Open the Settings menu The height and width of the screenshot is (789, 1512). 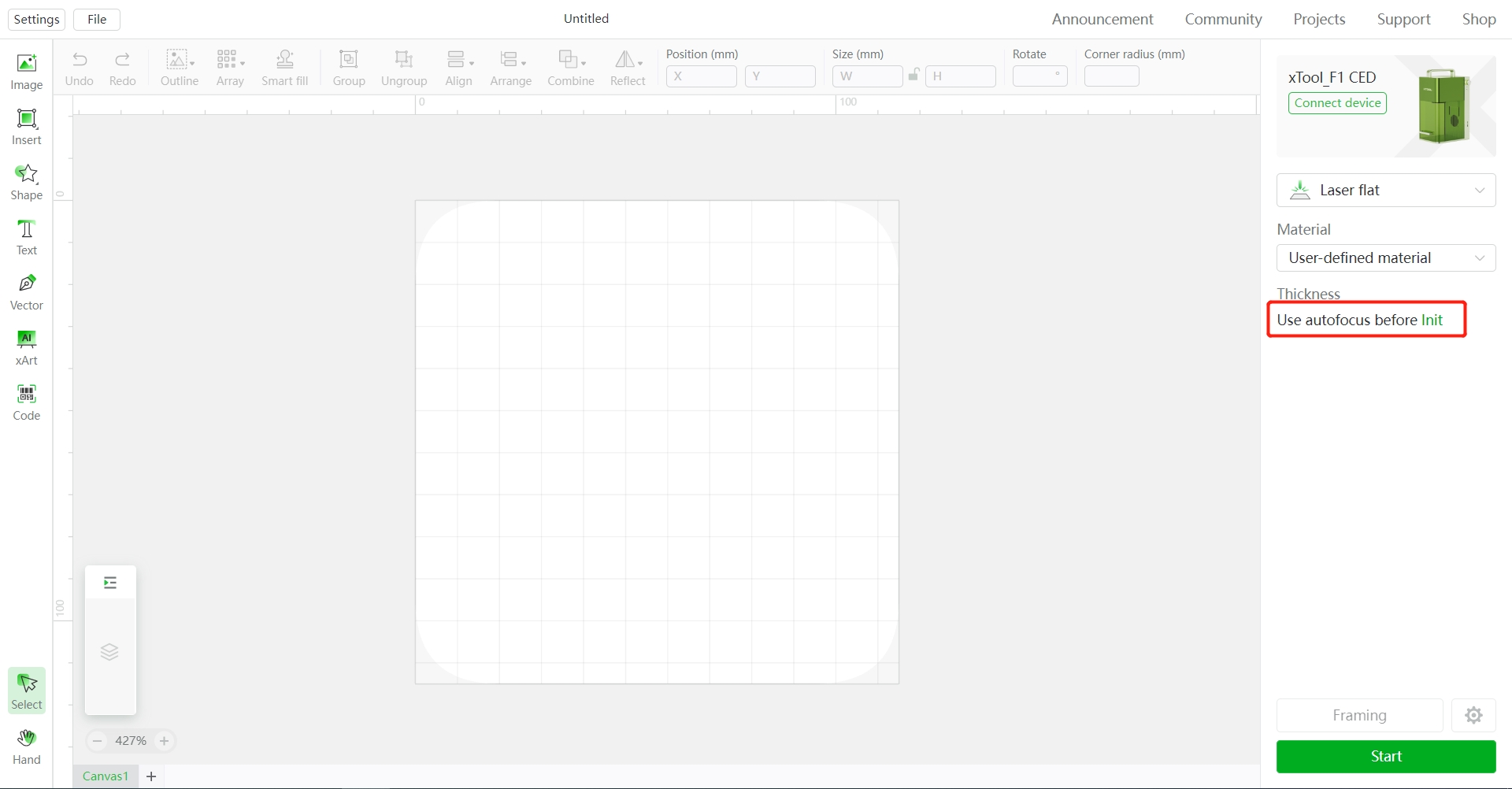(36, 20)
